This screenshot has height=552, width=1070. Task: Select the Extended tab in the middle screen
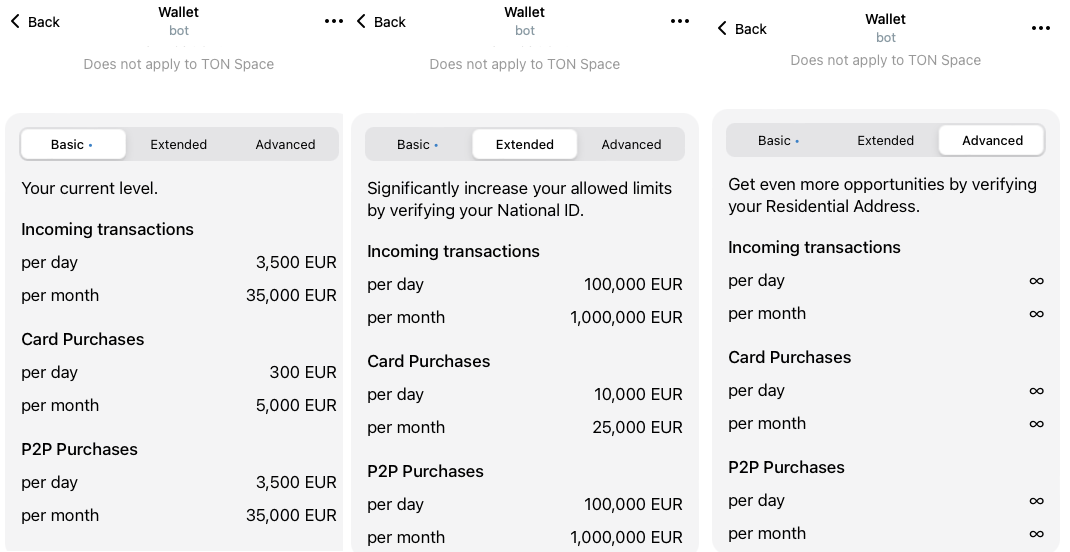pos(525,144)
